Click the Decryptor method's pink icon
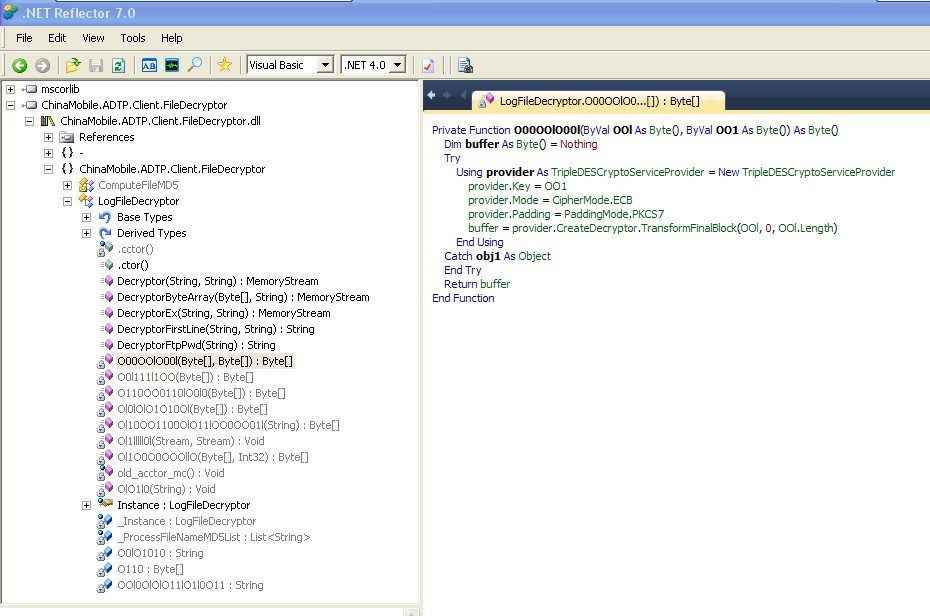The height and width of the screenshot is (616, 930). [106, 280]
